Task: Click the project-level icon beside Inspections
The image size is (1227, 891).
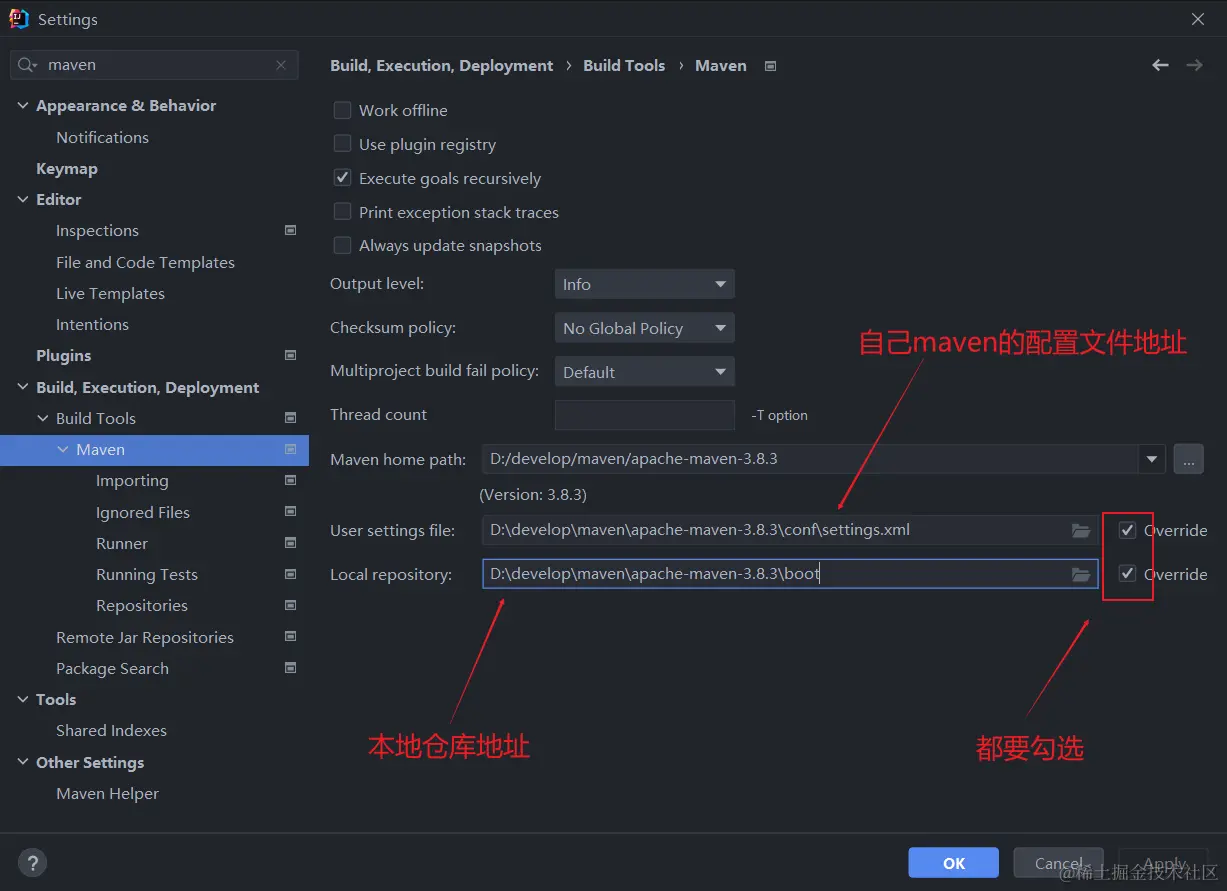Action: click(291, 231)
